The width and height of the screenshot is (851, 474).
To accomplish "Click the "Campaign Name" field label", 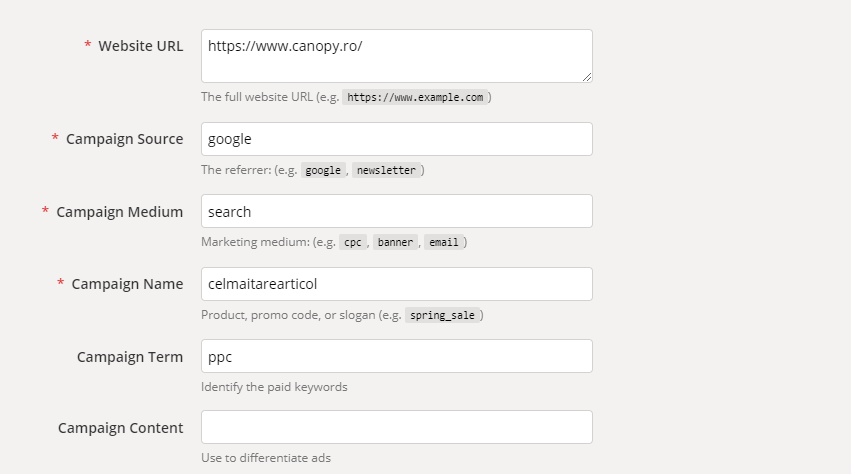I will (x=127, y=284).
